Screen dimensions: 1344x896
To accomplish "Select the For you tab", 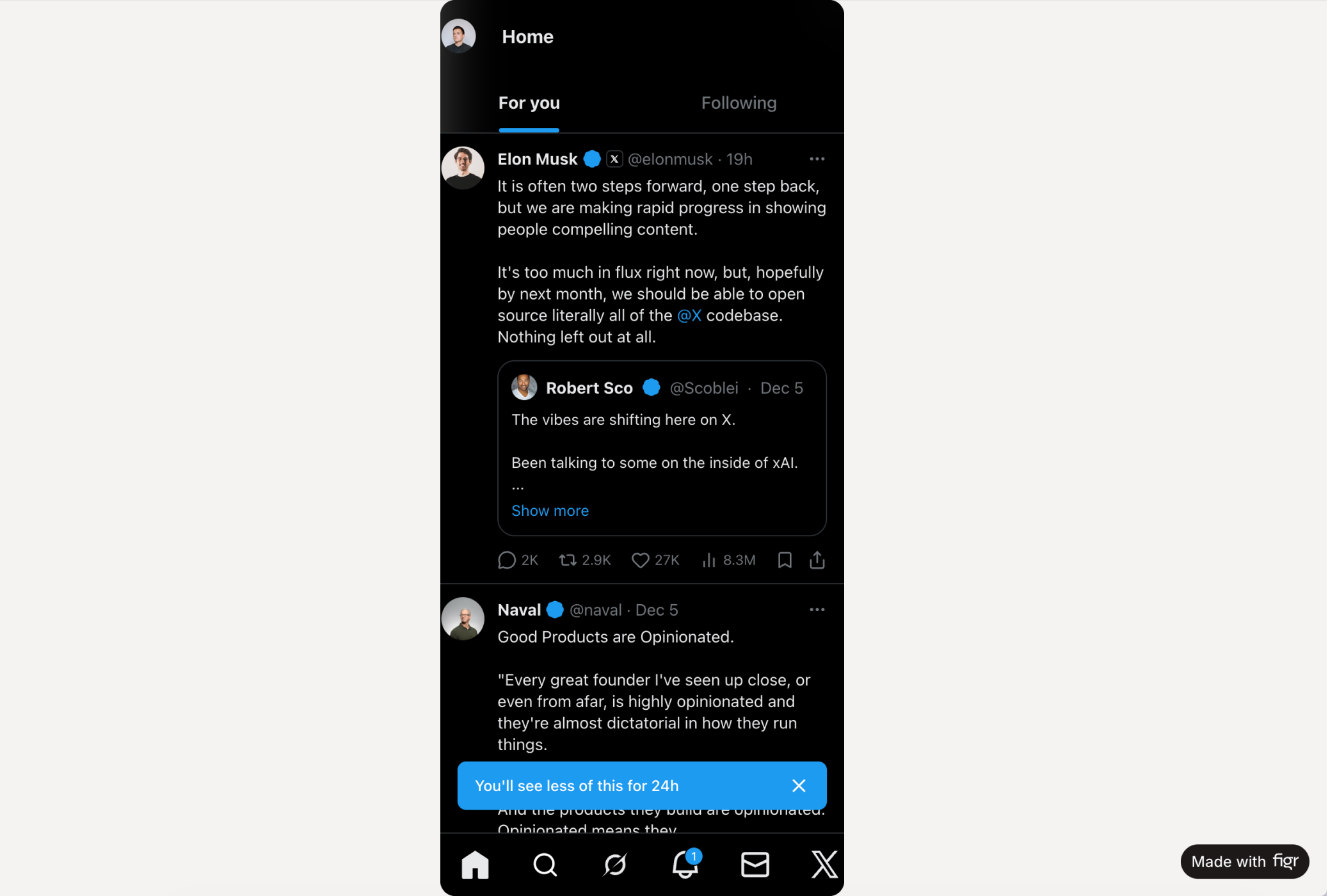I will coord(529,103).
